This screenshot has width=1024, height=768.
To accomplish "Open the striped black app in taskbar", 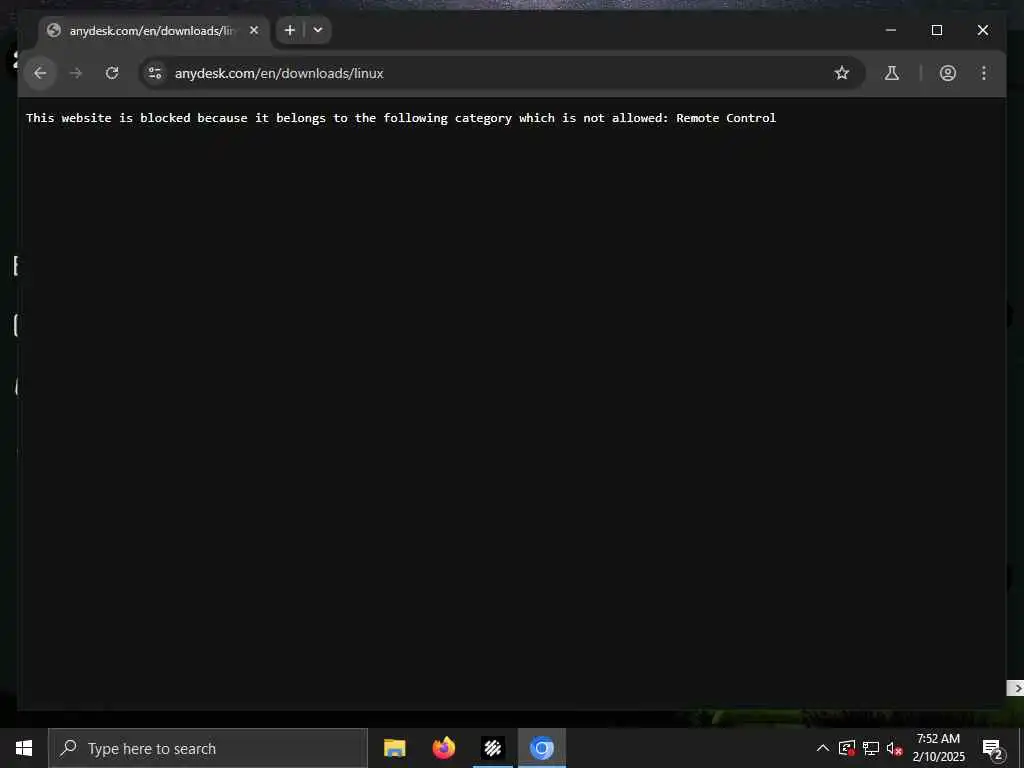I will tap(493, 748).
